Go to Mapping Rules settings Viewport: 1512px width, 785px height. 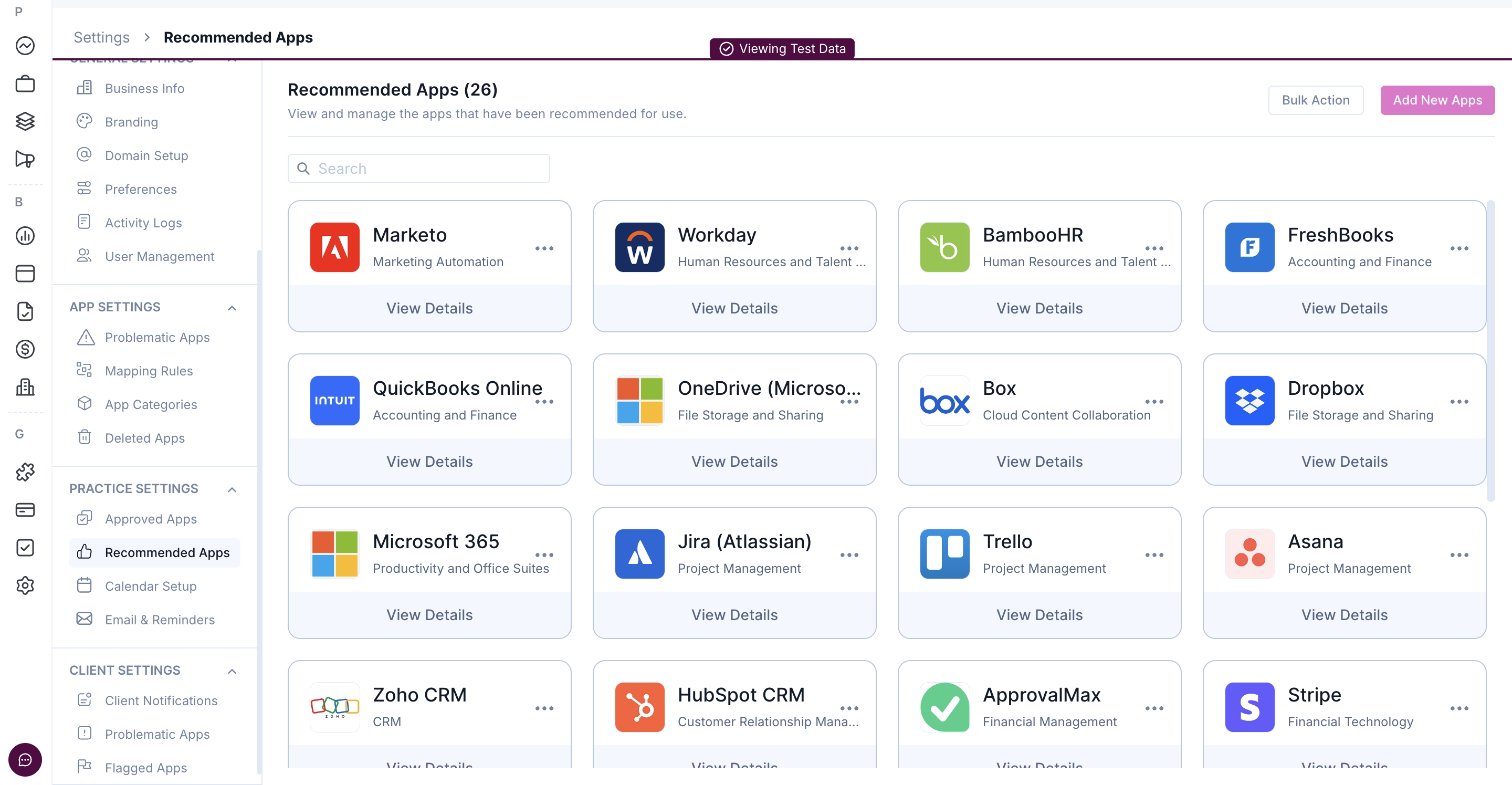[x=149, y=371]
